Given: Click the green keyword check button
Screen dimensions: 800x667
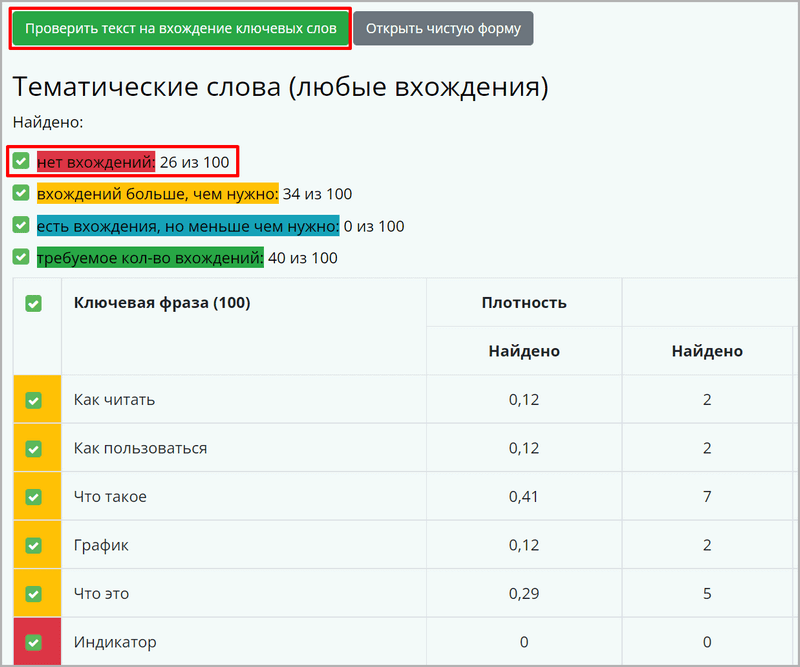Looking at the screenshot, I should [180, 29].
